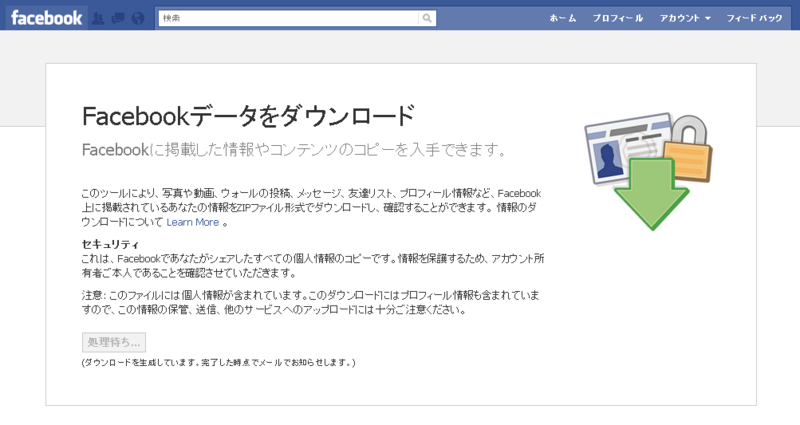
Task: Click the download data illustration
Action: [648, 171]
